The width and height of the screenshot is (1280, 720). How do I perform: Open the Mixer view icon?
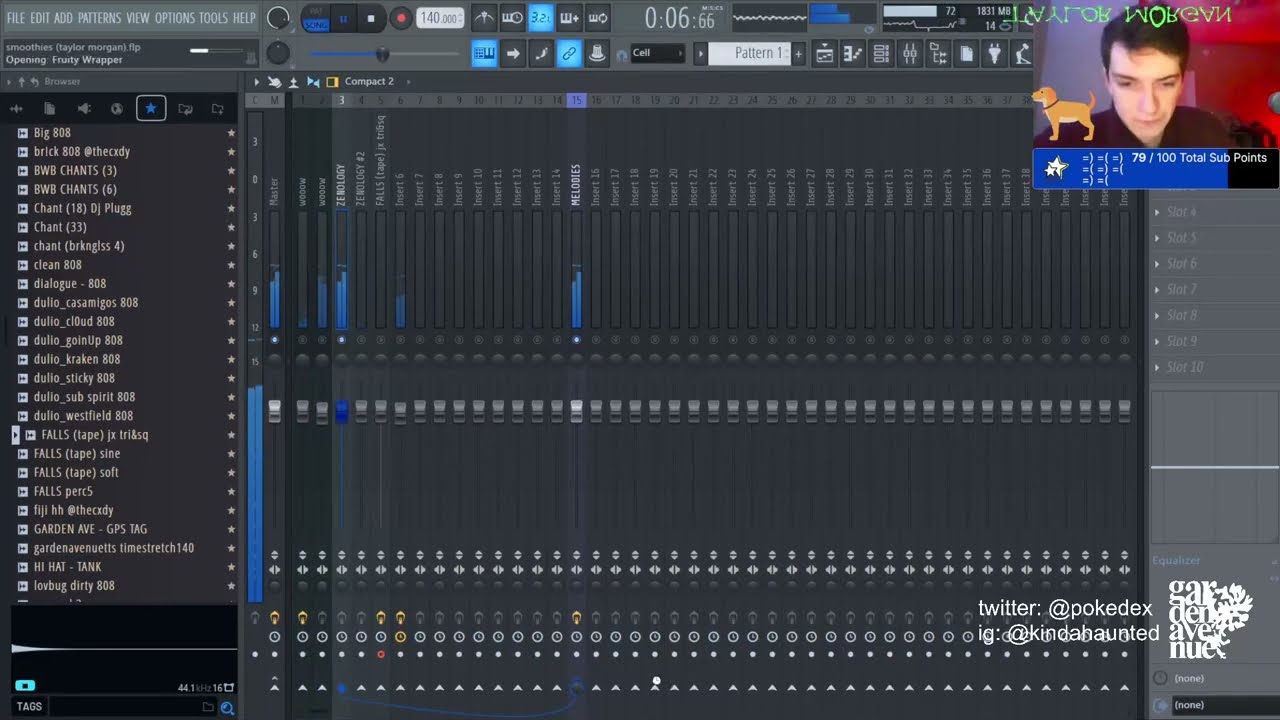[910, 54]
